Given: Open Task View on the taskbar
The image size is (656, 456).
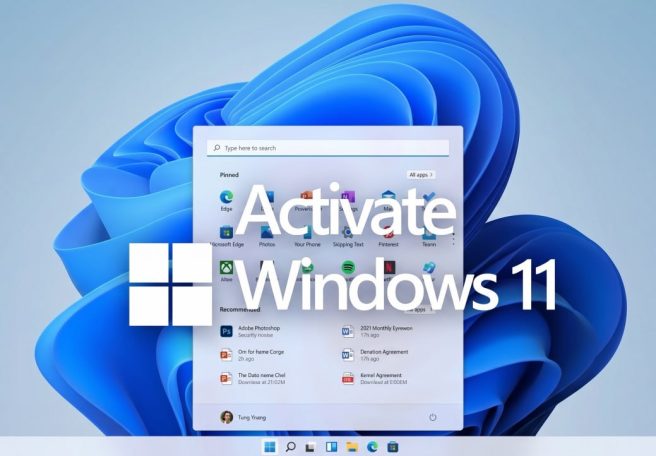Looking at the screenshot, I should (x=310, y=447).
